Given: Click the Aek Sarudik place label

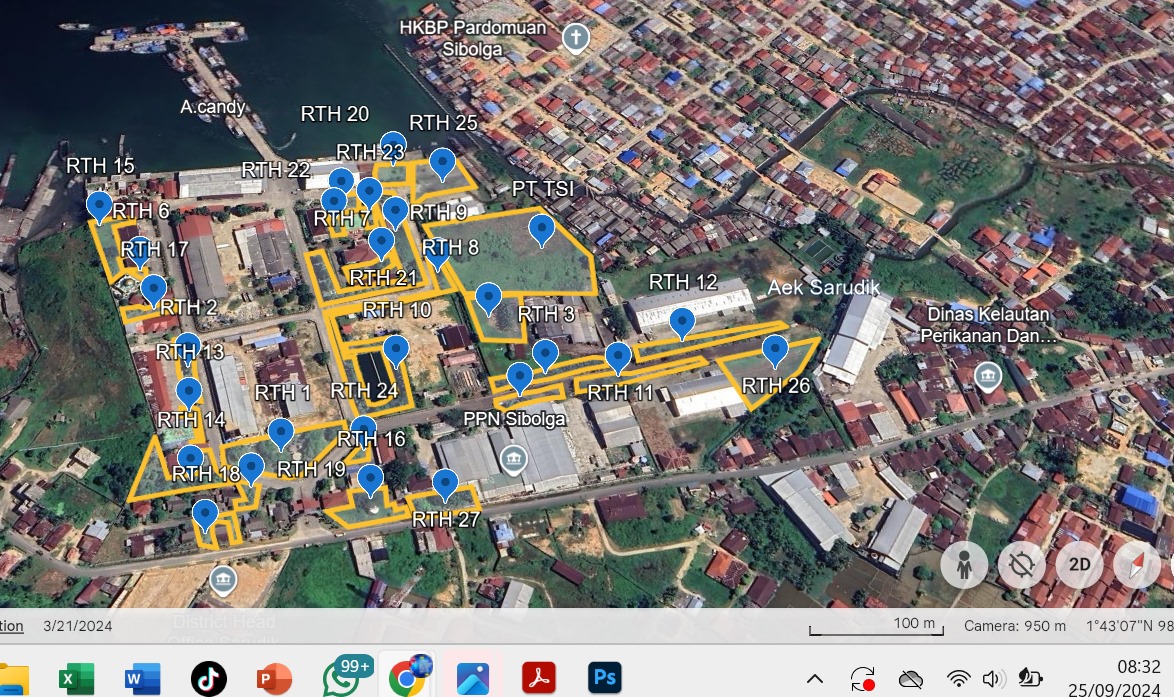Looking at the screenshot, I should point(824,287).
